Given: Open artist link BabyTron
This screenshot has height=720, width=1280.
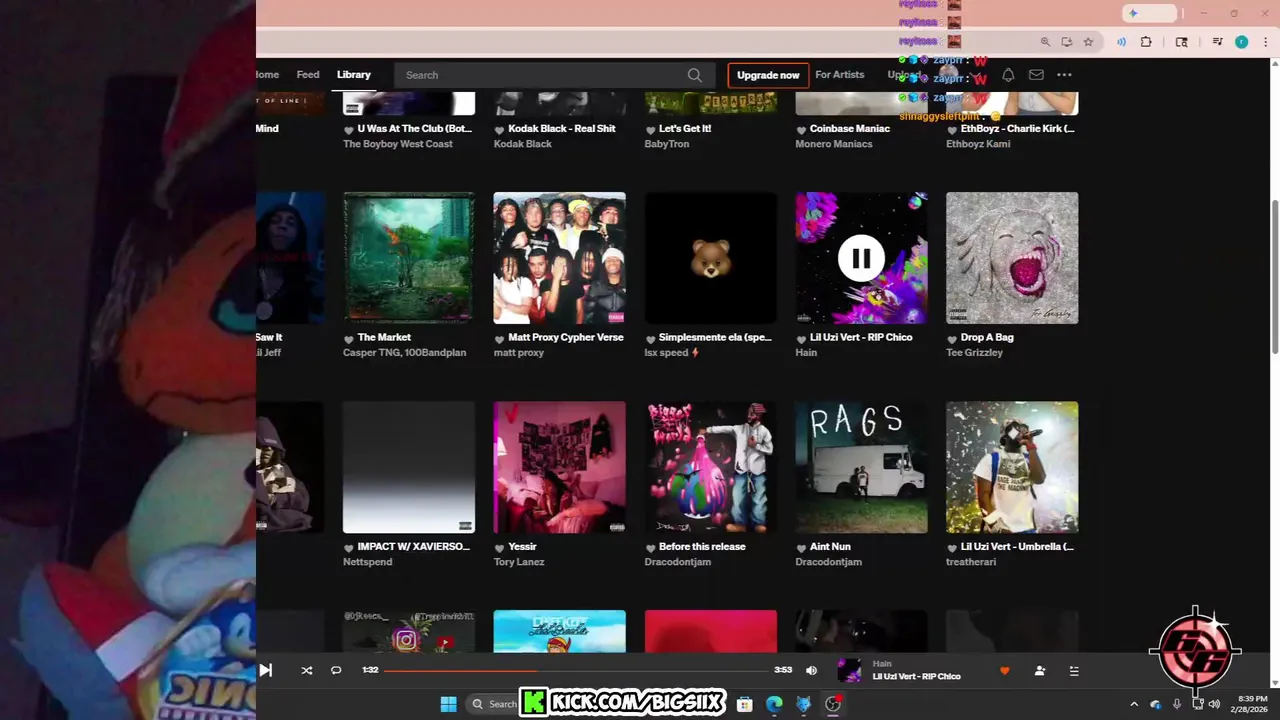Looking at the screenshot, I should coord(668,143).
